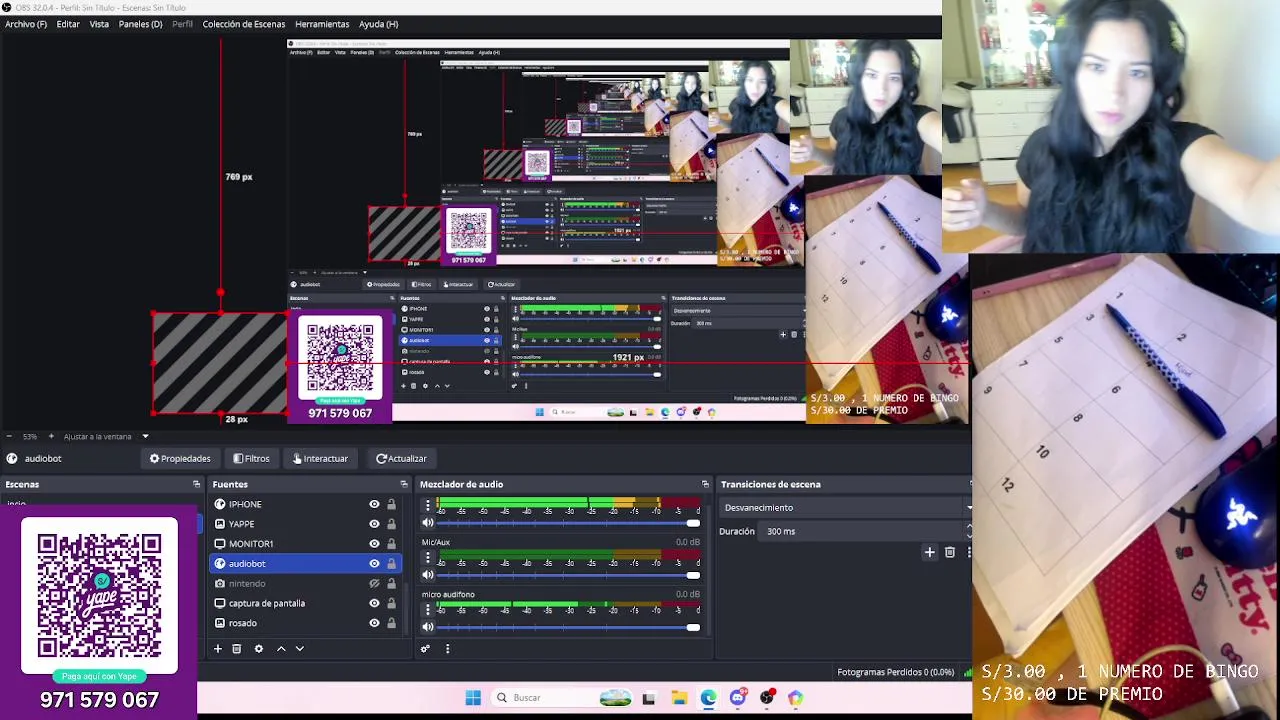This screenshot has width=1280, height=720.
Task: Hide the rosado source
Action: pos(374,623)
